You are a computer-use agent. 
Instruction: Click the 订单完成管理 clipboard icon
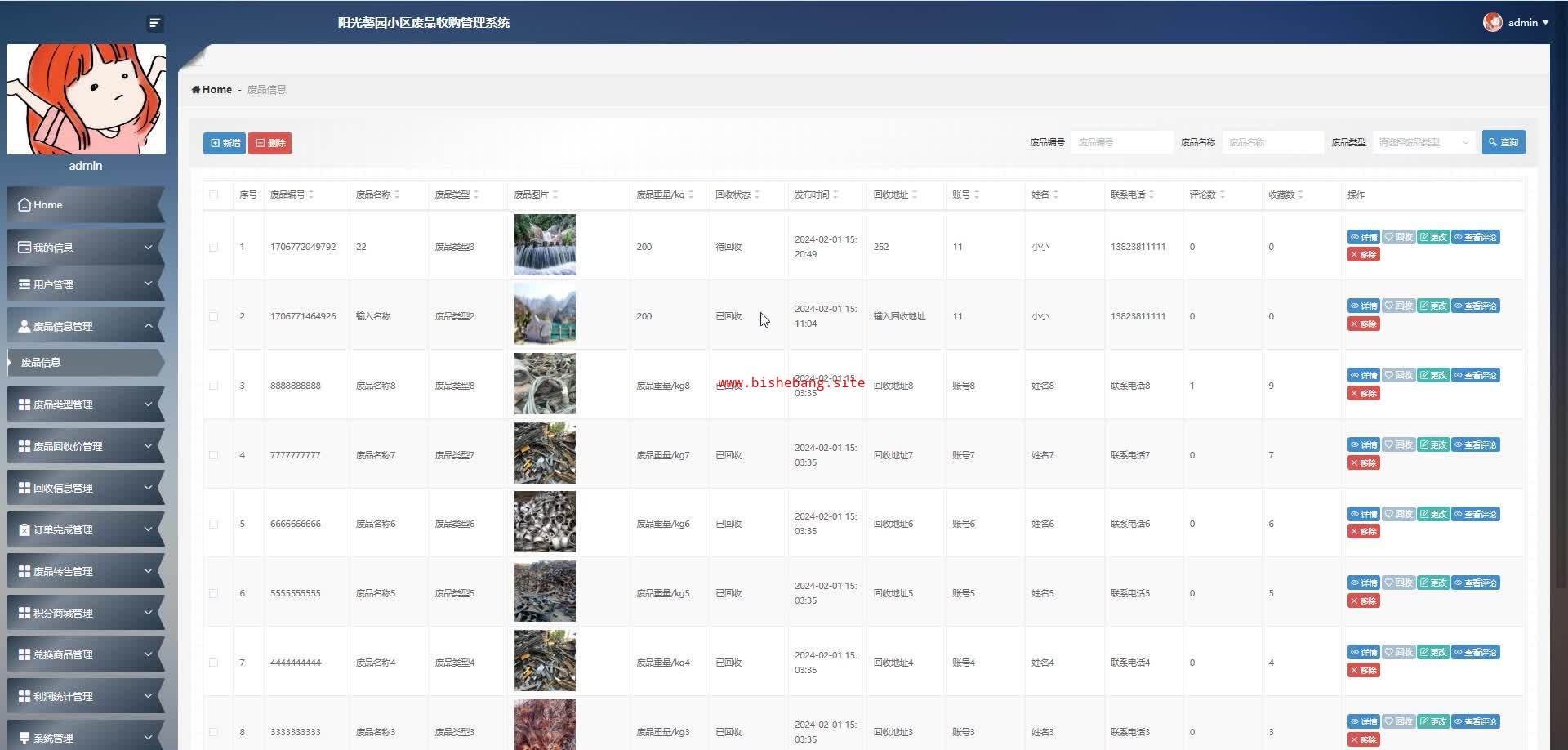tap(24, 529)
